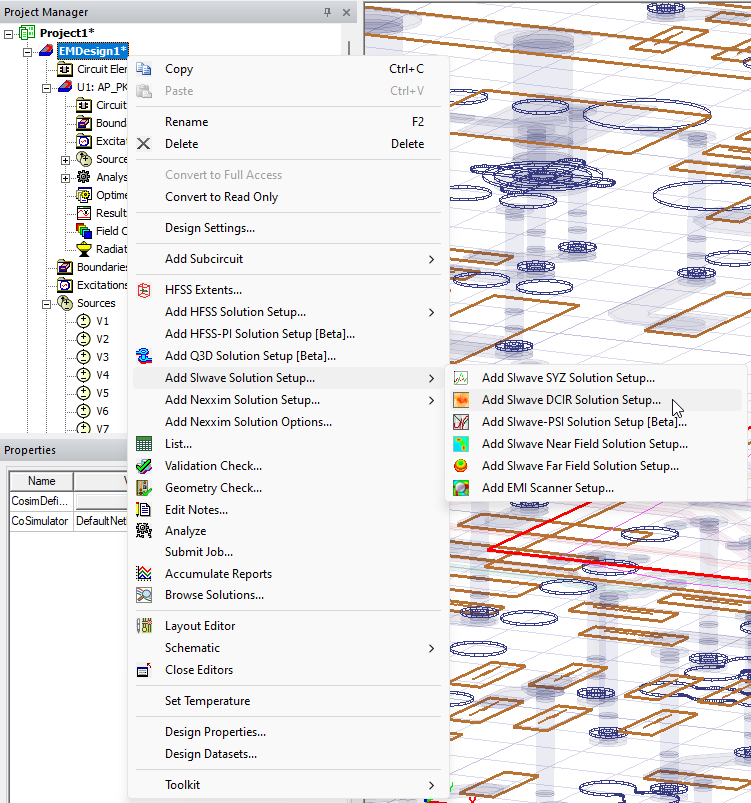Click the Delete X icon

(144, 144)
